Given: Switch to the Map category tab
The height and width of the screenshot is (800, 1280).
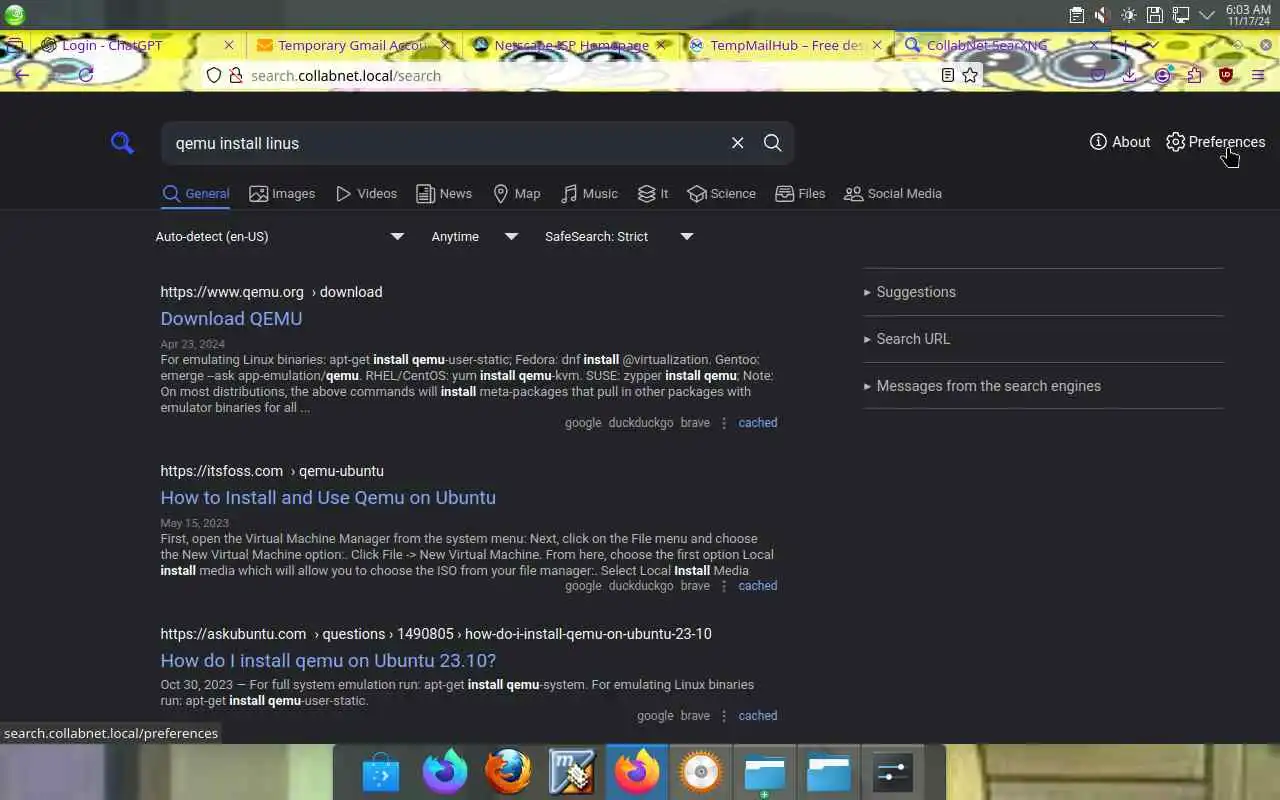Looking at the screenshot, I should click(516, 194).
